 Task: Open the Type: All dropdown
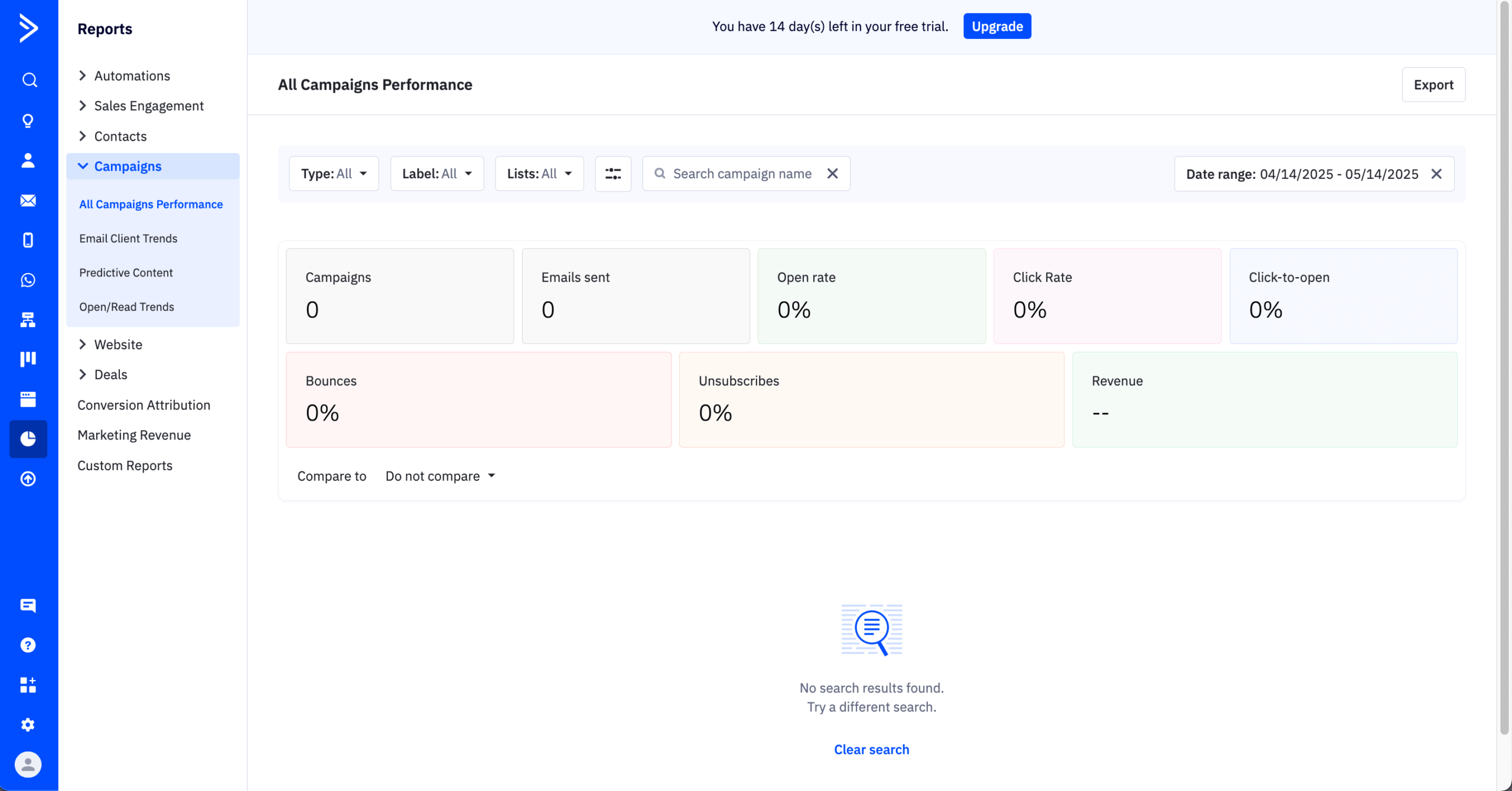click(x=334, y=174)
